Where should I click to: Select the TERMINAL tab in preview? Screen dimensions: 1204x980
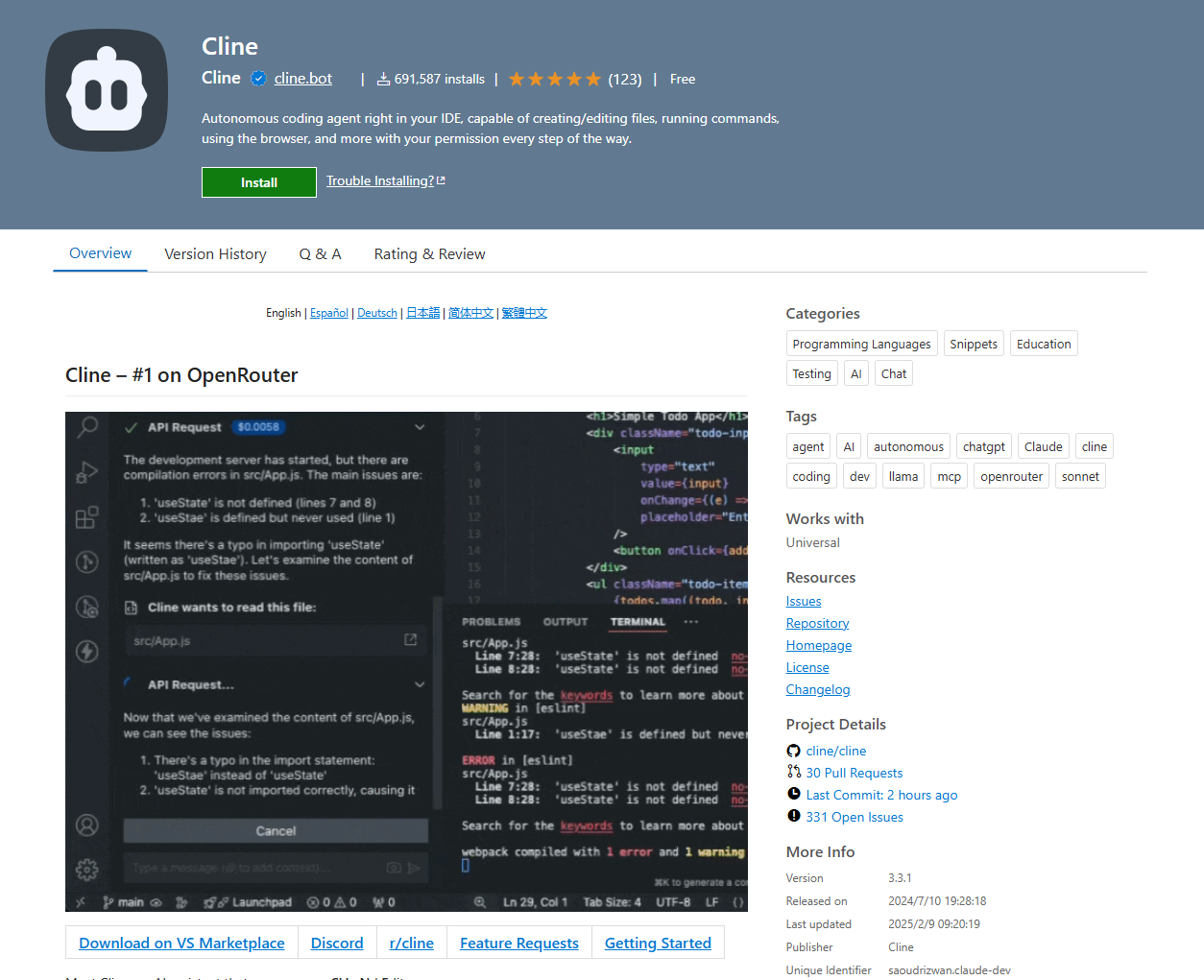point(638,622)
